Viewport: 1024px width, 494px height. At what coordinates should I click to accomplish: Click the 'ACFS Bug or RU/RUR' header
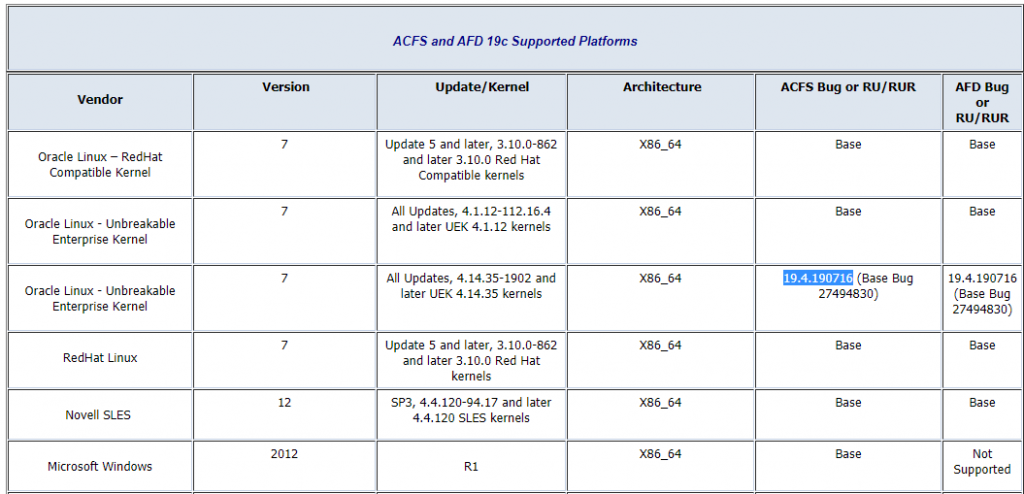click(848, 87)
